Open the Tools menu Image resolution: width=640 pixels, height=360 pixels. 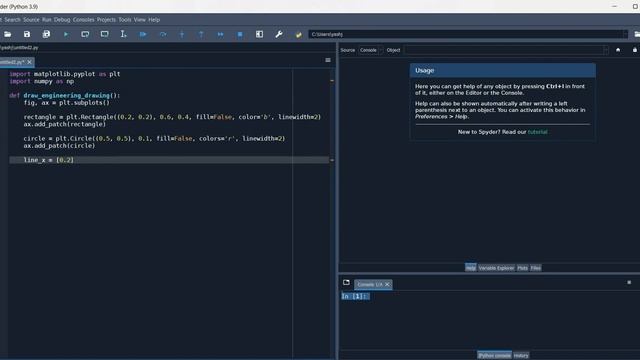125,20
